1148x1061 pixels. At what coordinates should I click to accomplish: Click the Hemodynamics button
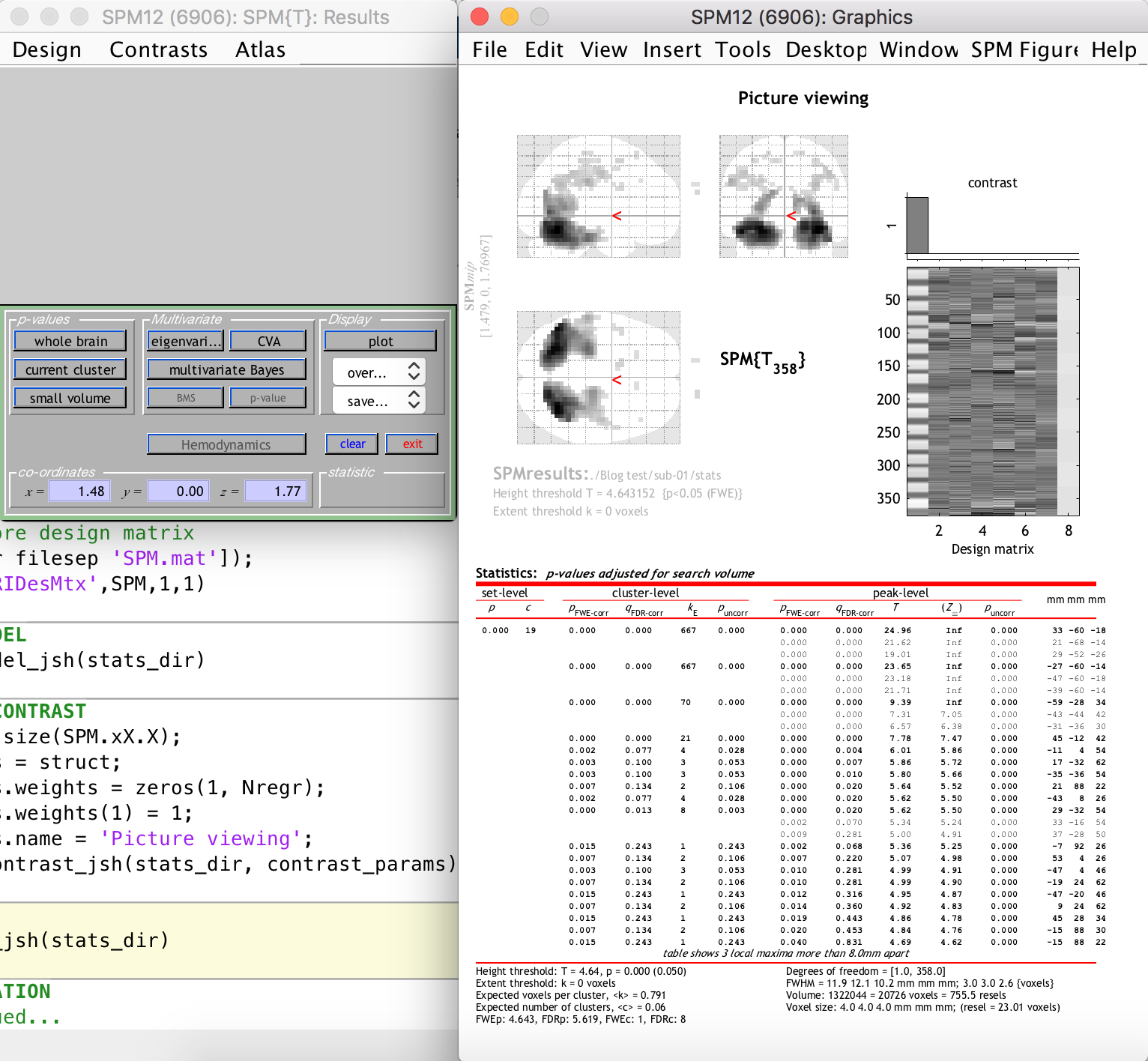tap(226, 444)
